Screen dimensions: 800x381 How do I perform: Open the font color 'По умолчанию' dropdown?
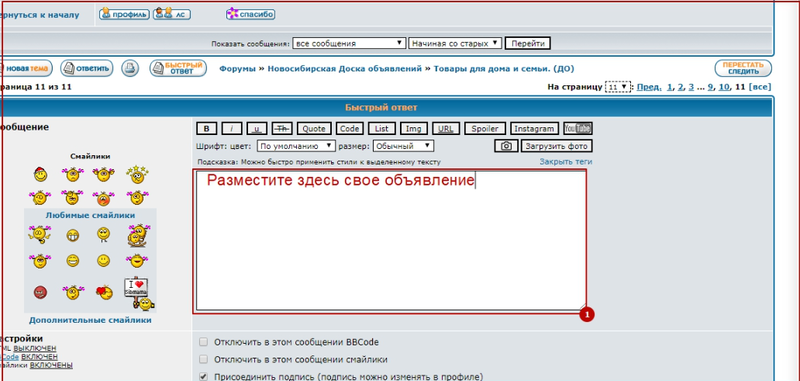296,146
